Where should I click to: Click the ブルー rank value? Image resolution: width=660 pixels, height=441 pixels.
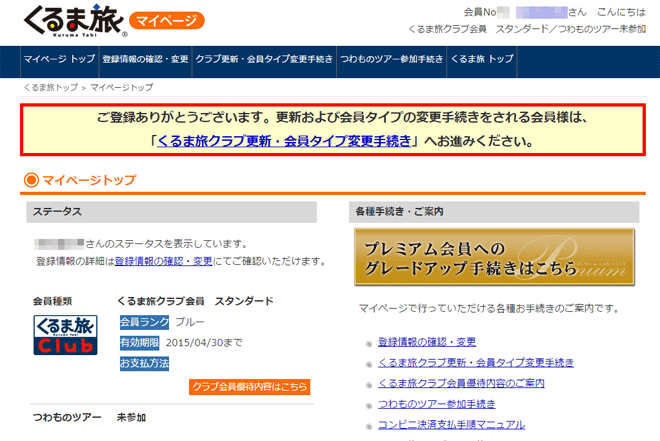click(190, 322)
